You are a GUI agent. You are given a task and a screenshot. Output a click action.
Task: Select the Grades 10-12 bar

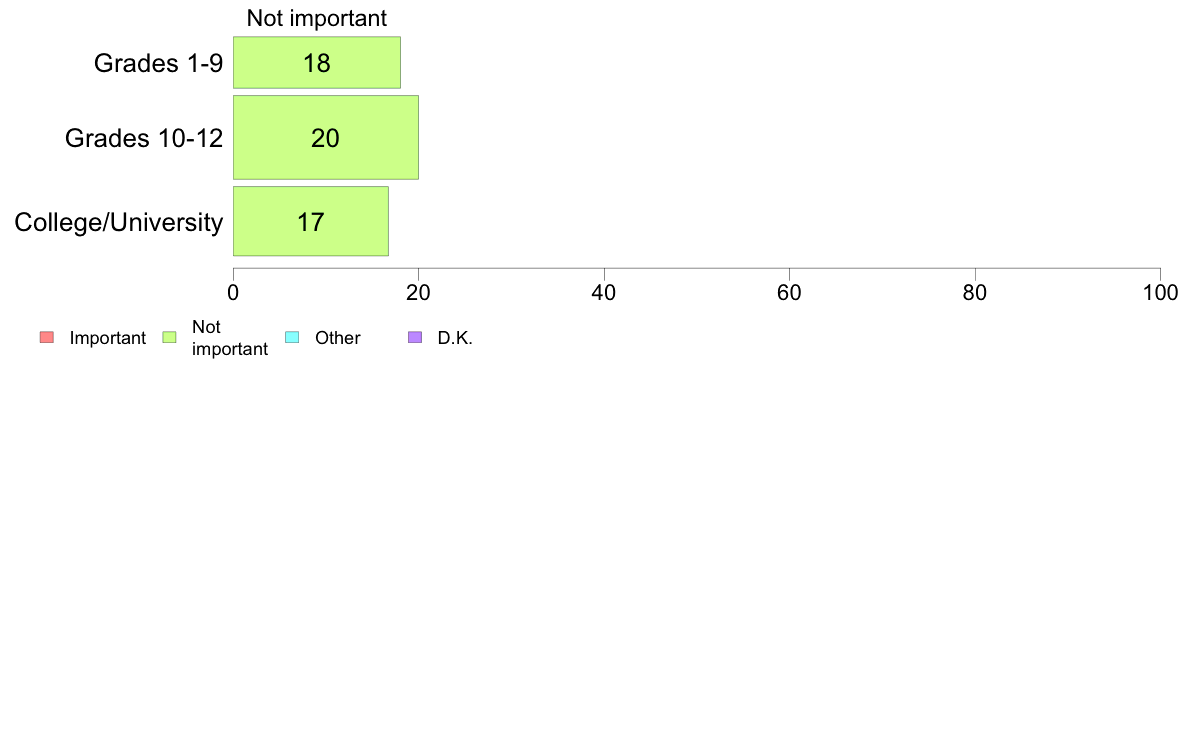tap(326, 137)
